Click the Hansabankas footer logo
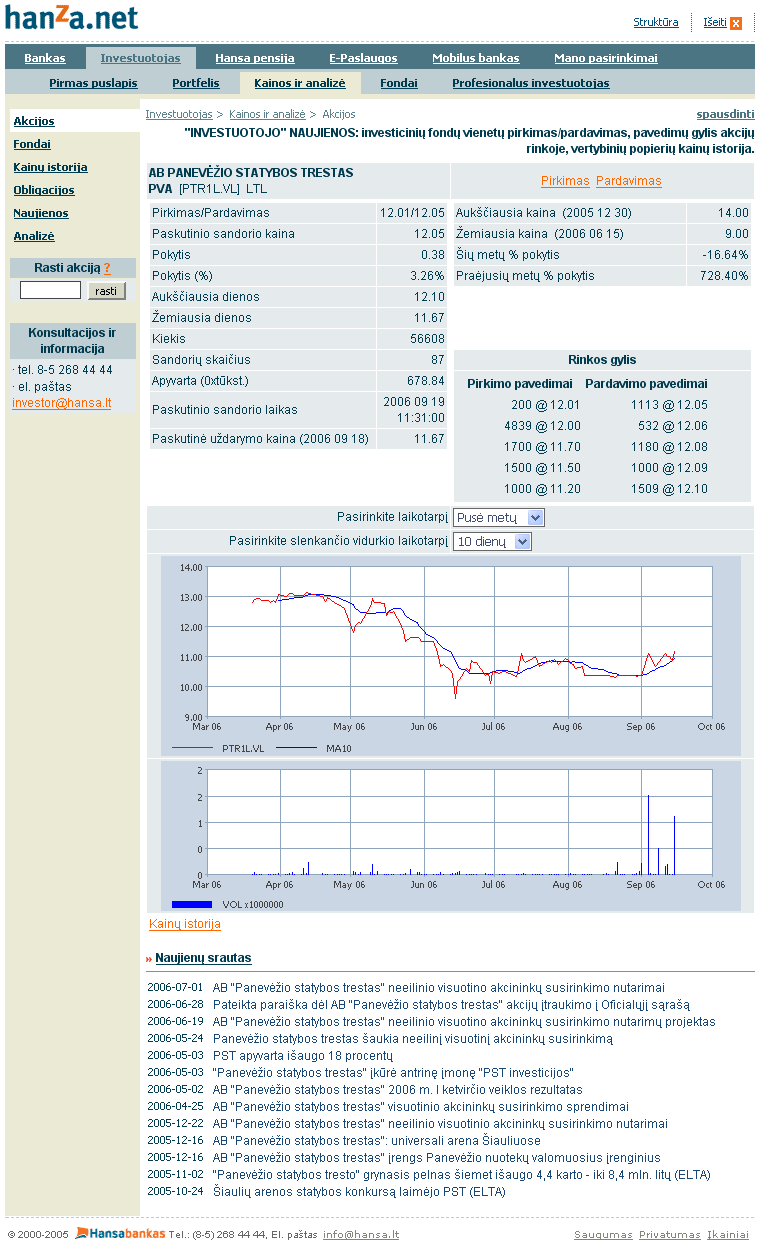This screenshot has width=760, height=1250. pyautogui.click(x=121, y=1233)
